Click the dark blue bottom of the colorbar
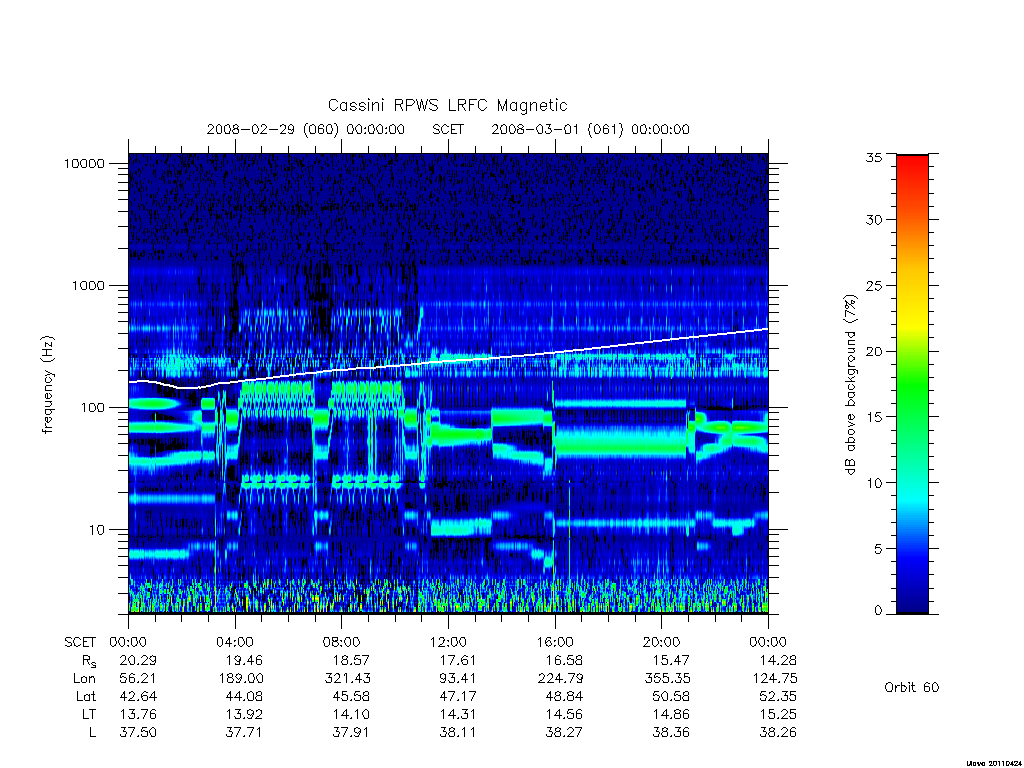The height and width of the screenshot is (768, 1024). coord(912,601)
